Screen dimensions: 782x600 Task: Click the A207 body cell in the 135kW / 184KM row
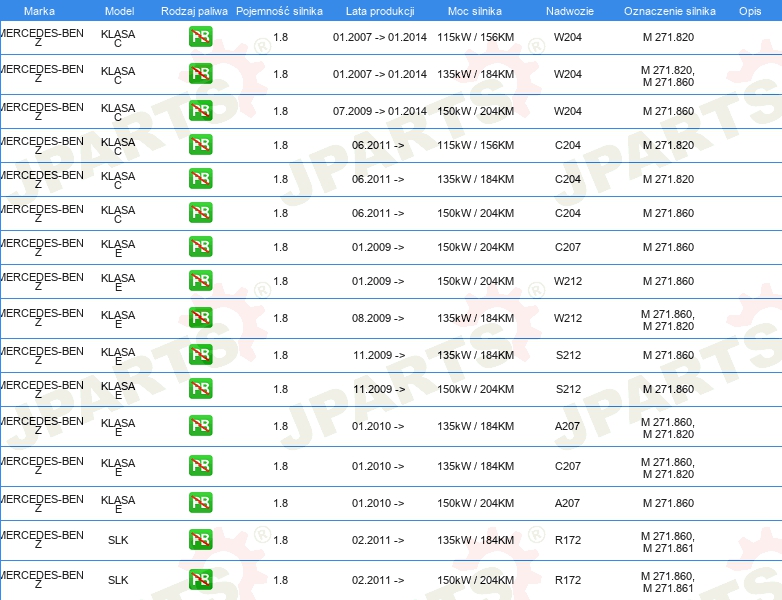tap(567, 426)
